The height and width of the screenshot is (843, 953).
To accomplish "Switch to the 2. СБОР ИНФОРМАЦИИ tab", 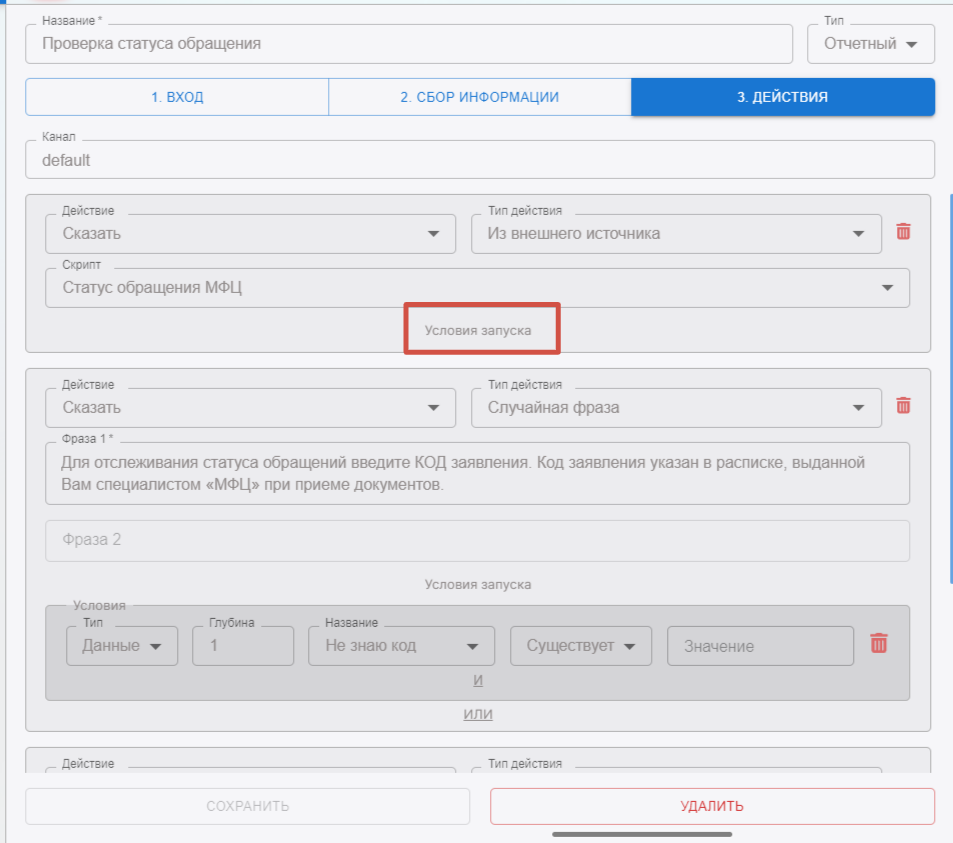I will tap(479, 97).
